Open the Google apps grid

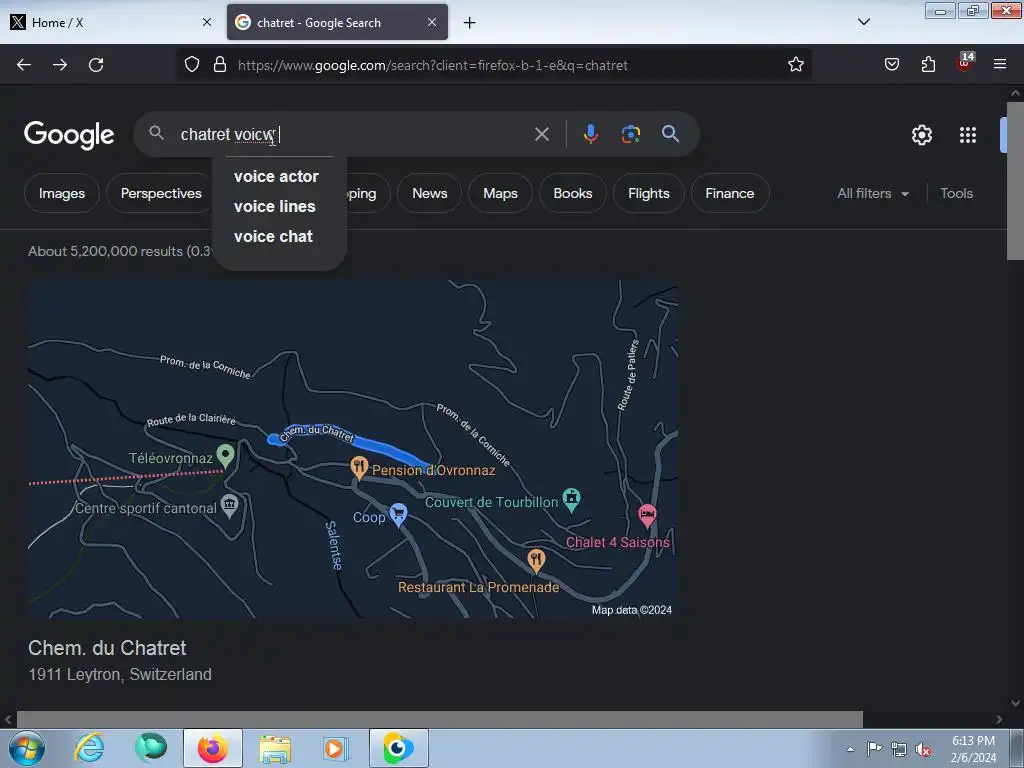(x=968, y=135)
